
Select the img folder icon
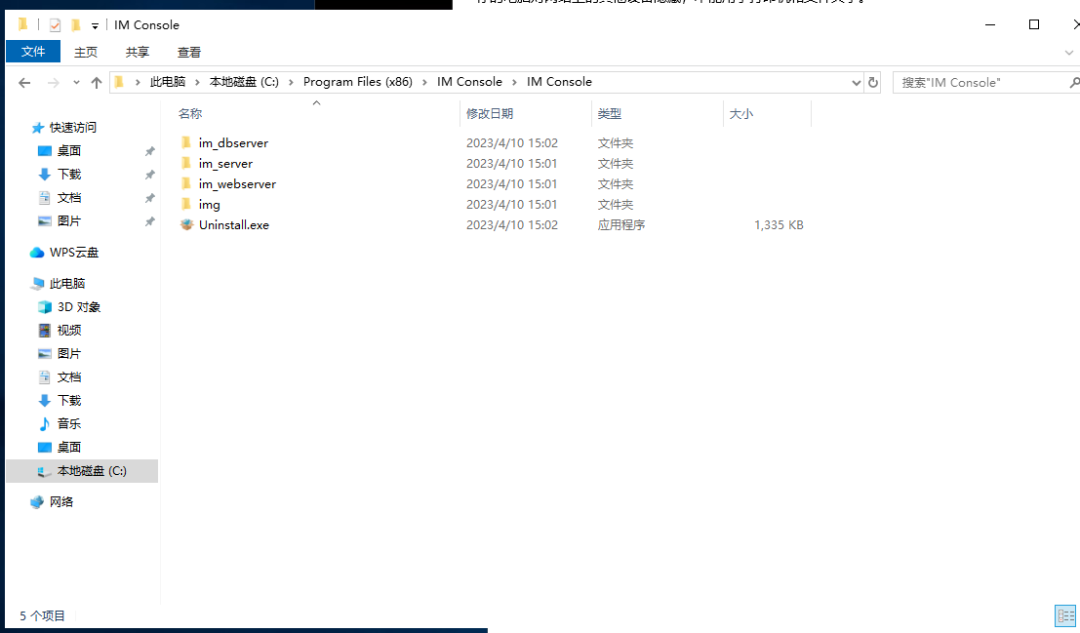[x=186, y=204]
